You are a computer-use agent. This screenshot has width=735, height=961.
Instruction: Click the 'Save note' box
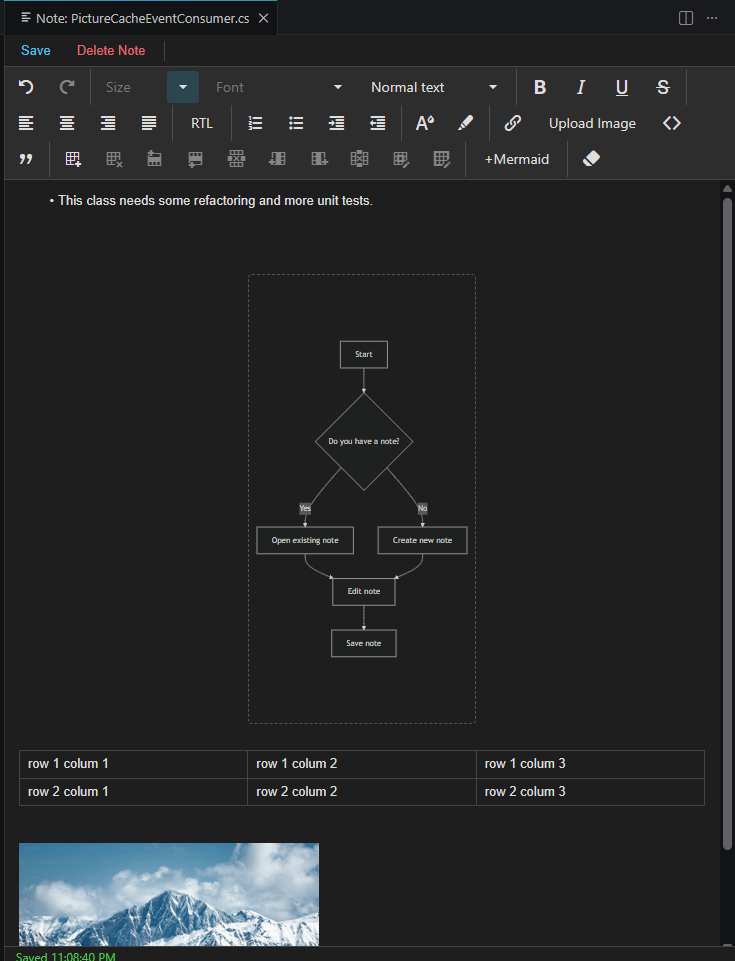click(364, 643)
